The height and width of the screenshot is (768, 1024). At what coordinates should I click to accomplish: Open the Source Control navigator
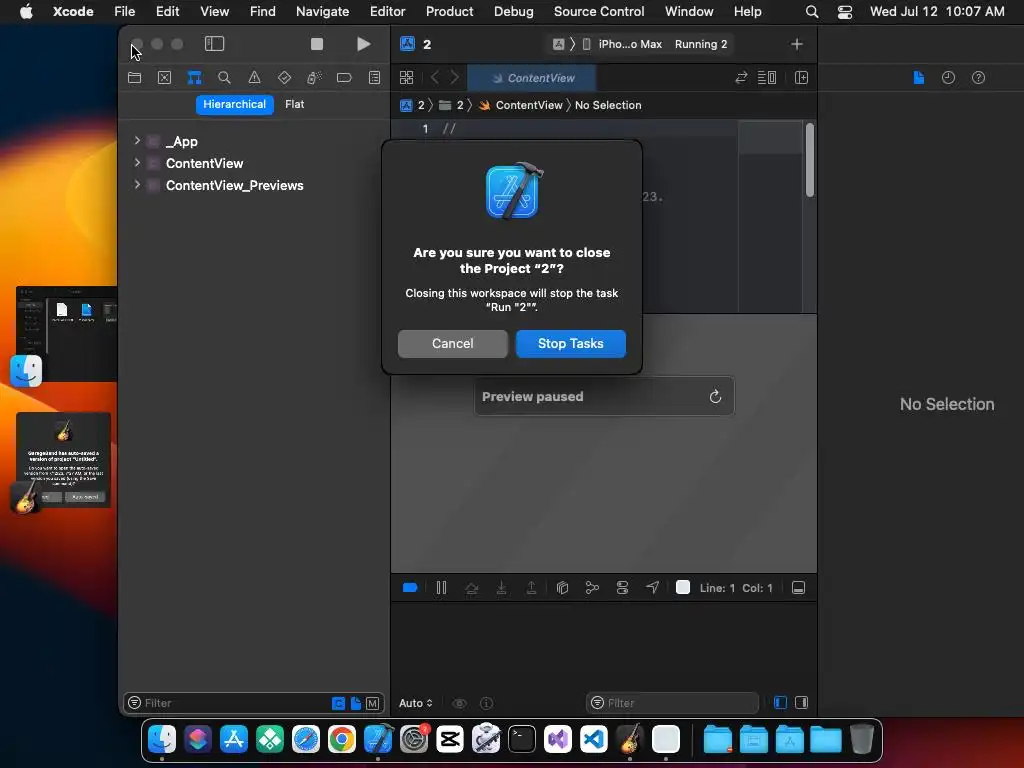[x=165, y=78]
